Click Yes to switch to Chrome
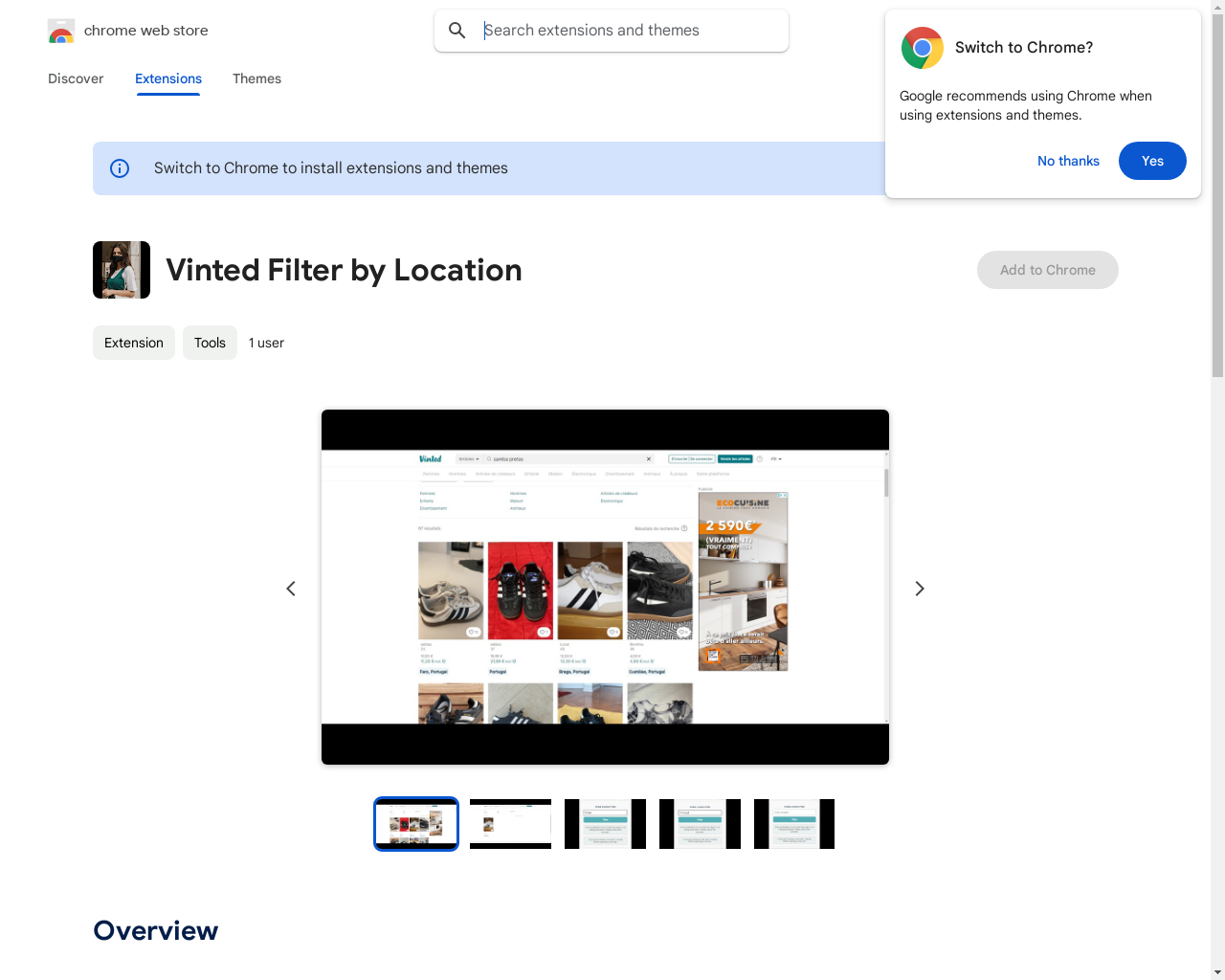The image size is (1225, 980). click(x=1152, y=161)
